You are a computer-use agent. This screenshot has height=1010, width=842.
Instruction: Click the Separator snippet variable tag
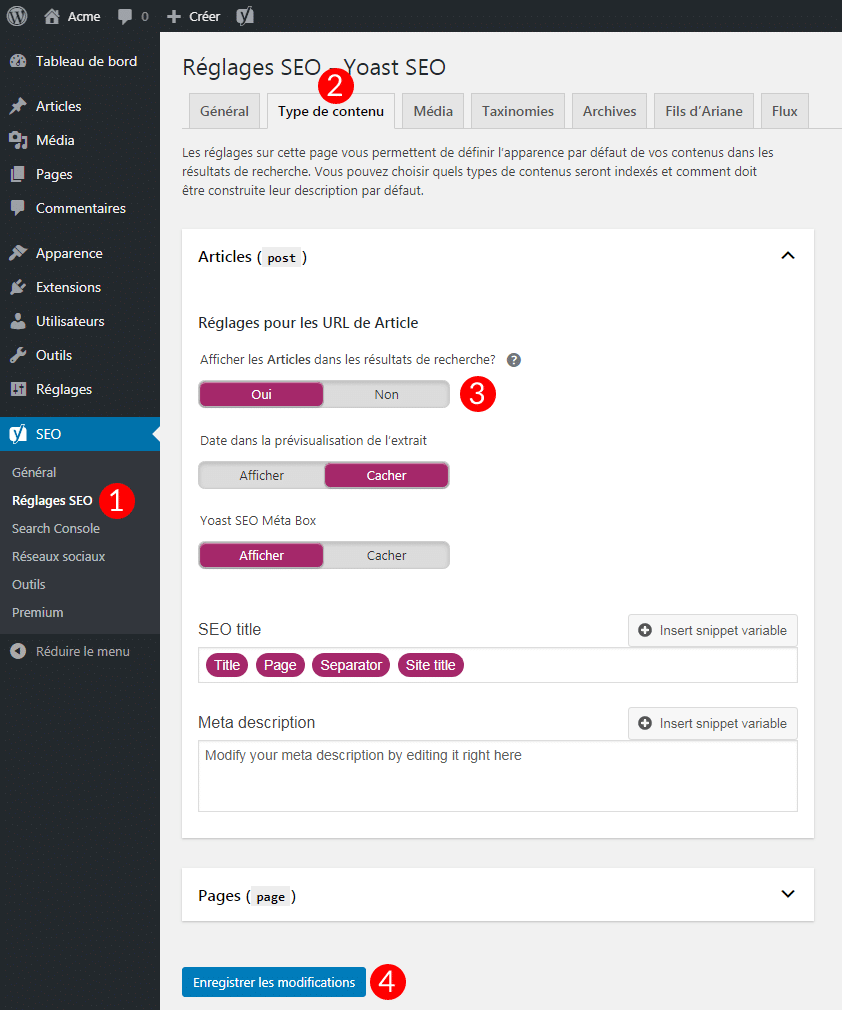pos(351,665)
